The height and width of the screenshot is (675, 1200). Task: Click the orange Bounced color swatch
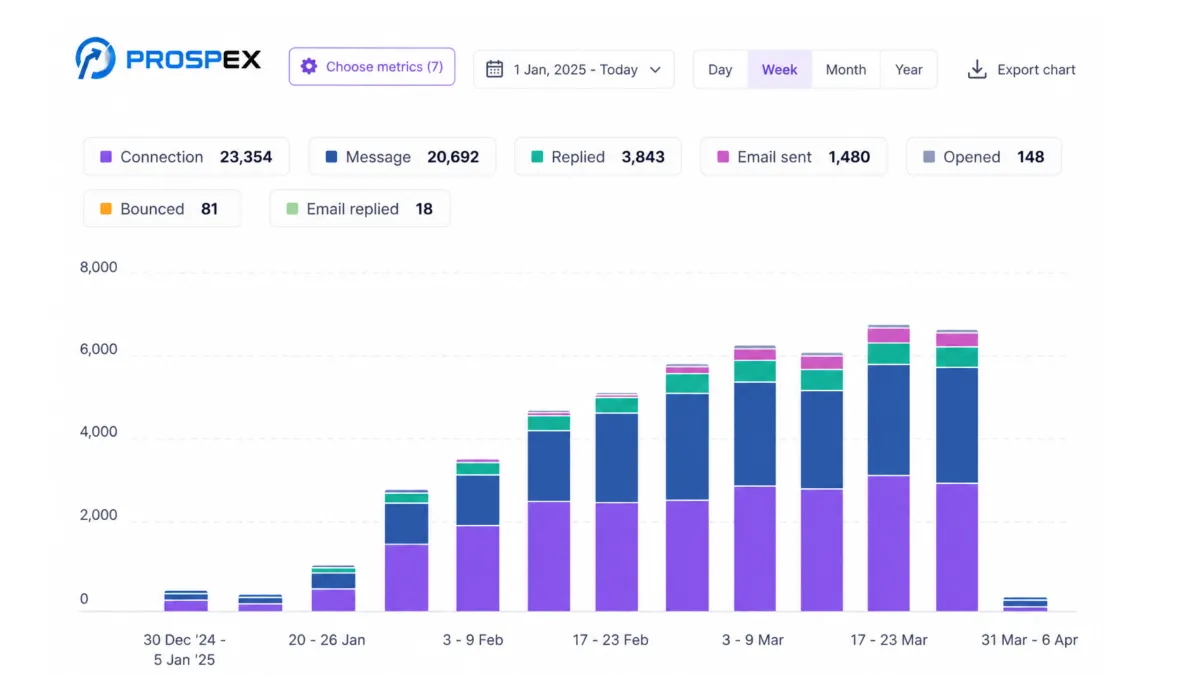coord(106,209)
